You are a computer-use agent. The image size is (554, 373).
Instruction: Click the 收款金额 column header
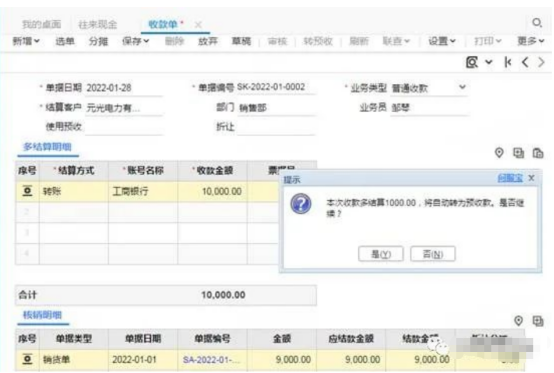click(212, 171)
